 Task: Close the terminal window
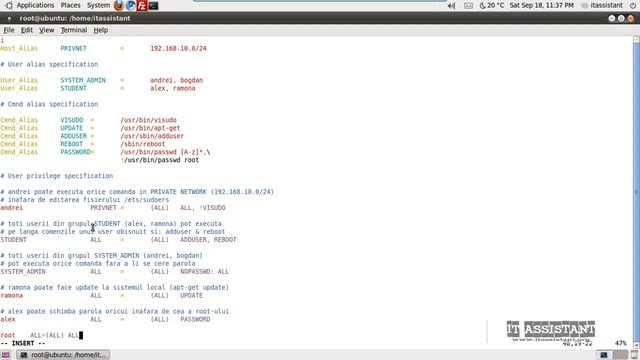(631, 18)
